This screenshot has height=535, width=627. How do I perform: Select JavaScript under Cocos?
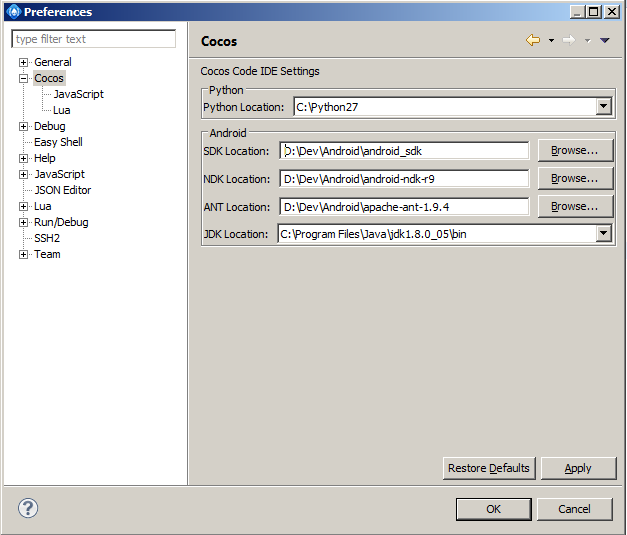[x=78, y=94]
